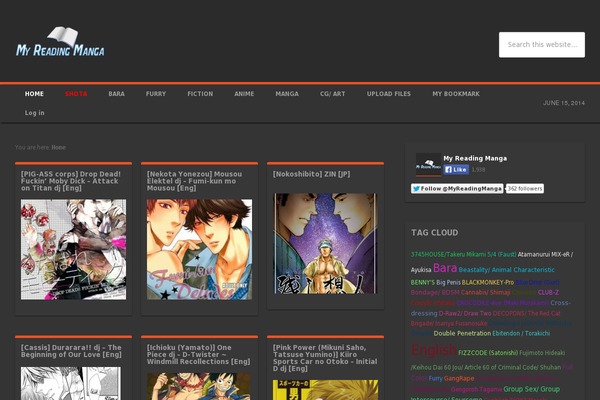Click the Attack on Titan dj cover thumbnail
600x400 pixels.
pyautogui.click(x=73, y=249)
